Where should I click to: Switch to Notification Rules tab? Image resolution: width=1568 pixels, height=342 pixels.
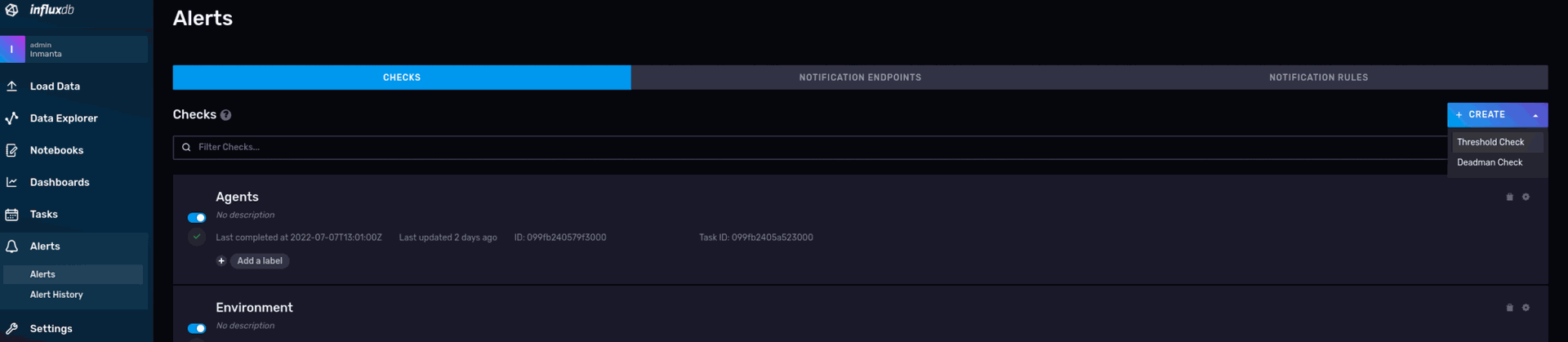coord(1318,78)
